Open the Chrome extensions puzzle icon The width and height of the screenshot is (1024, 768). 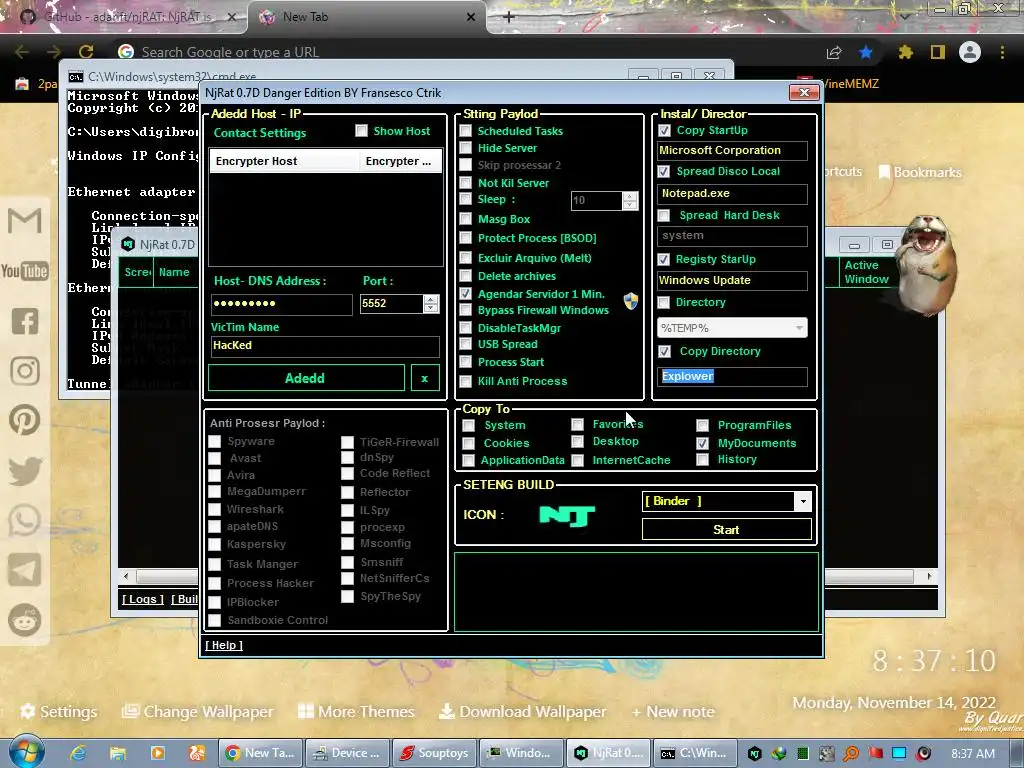pos(906,52)
